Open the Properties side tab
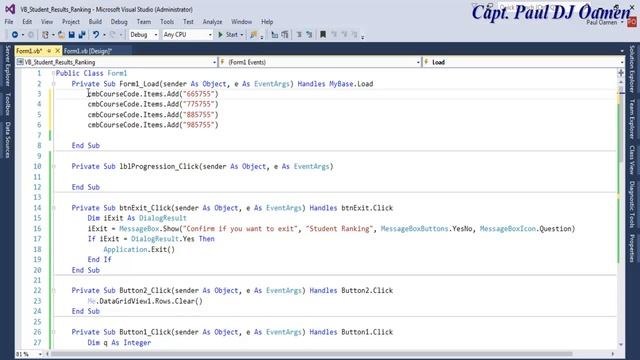Viewport: 640px width, 360px height. [632, 248]
